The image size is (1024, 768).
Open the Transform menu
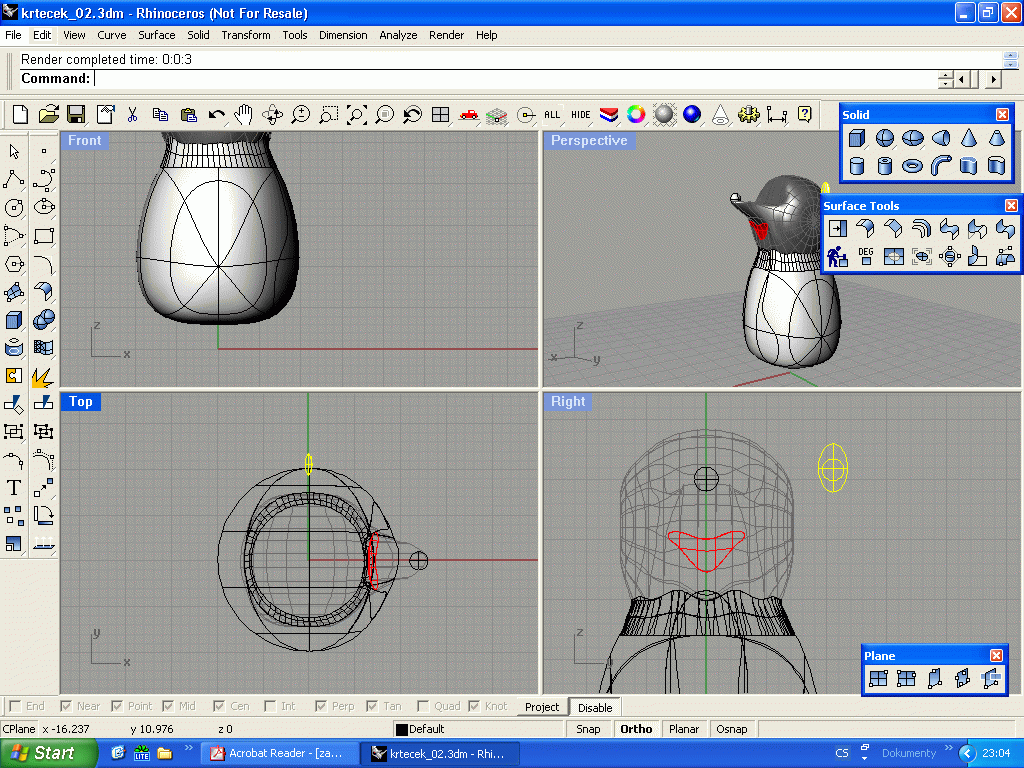(246, 35)
